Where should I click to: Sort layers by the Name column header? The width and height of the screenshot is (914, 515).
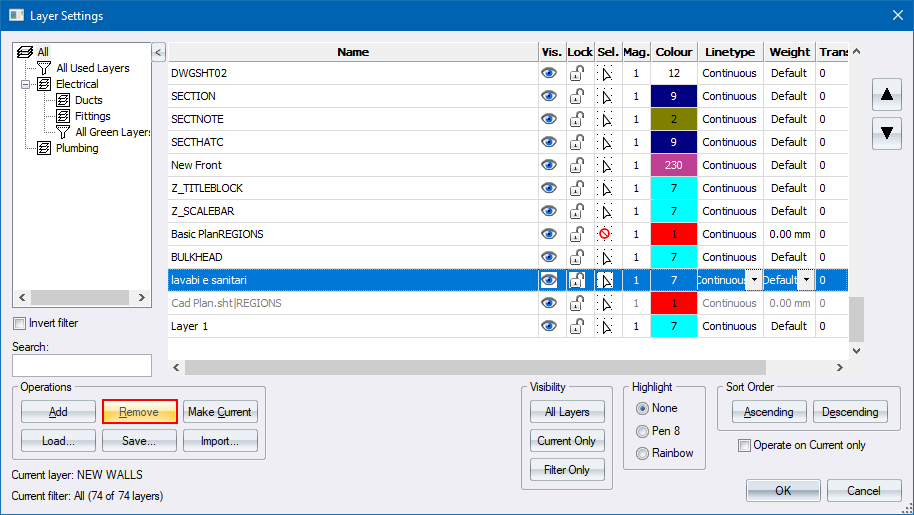click(x=352, y=52)
